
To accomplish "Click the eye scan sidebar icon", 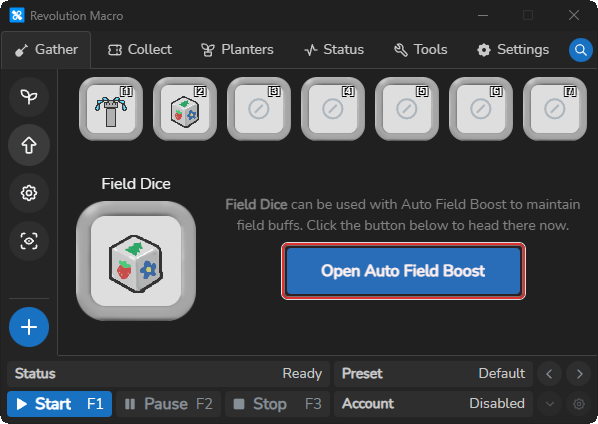I will 29,241.
